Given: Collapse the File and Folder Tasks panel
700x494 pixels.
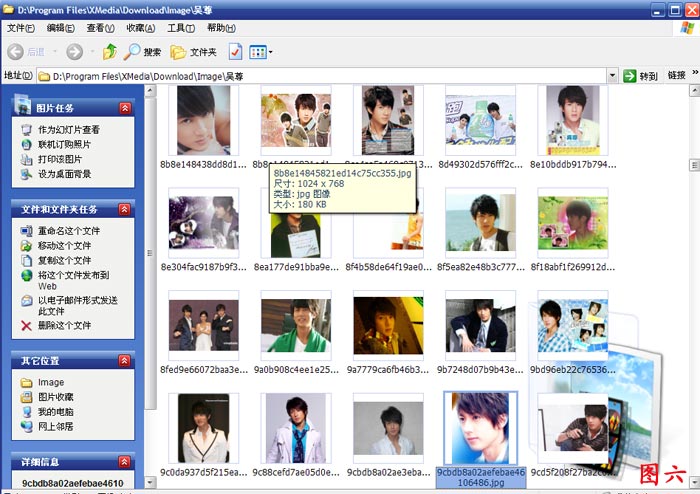Looking at the screenshot, I should click(125, 209).
